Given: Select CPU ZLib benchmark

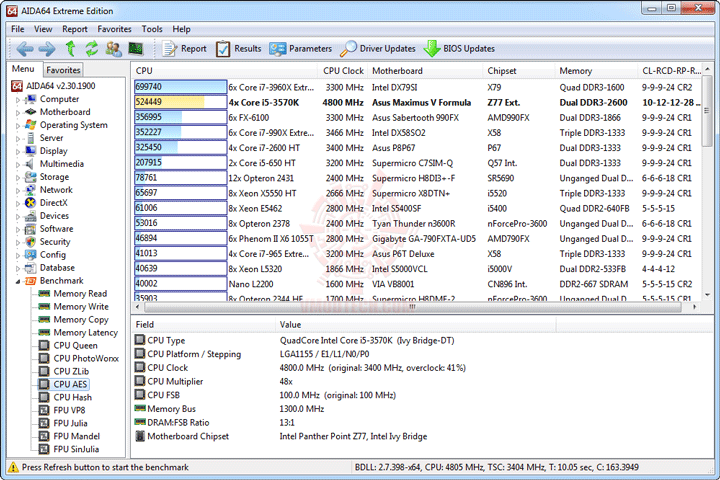Looking at the screenshot, I should (x=71, y=371).
